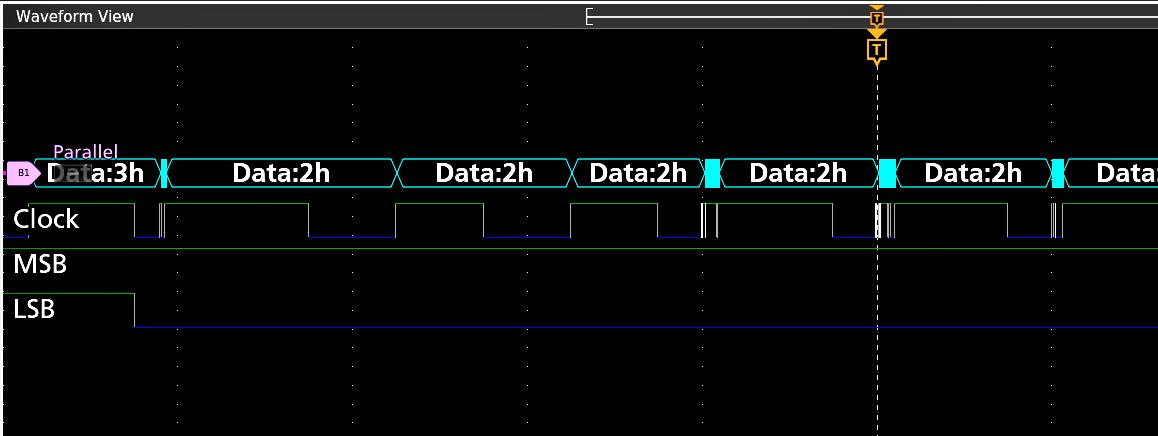Click the third Data:2h packet
Image resolution: width=1158 pixels, height=436 pixels.
(x=638, y=173)
